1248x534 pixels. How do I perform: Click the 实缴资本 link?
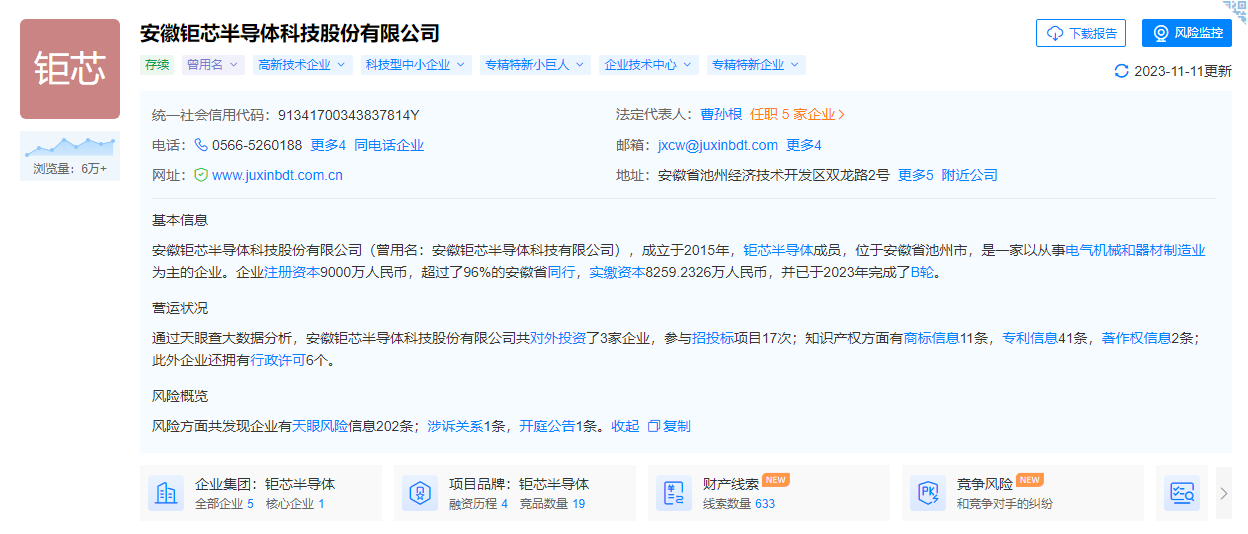617,272
